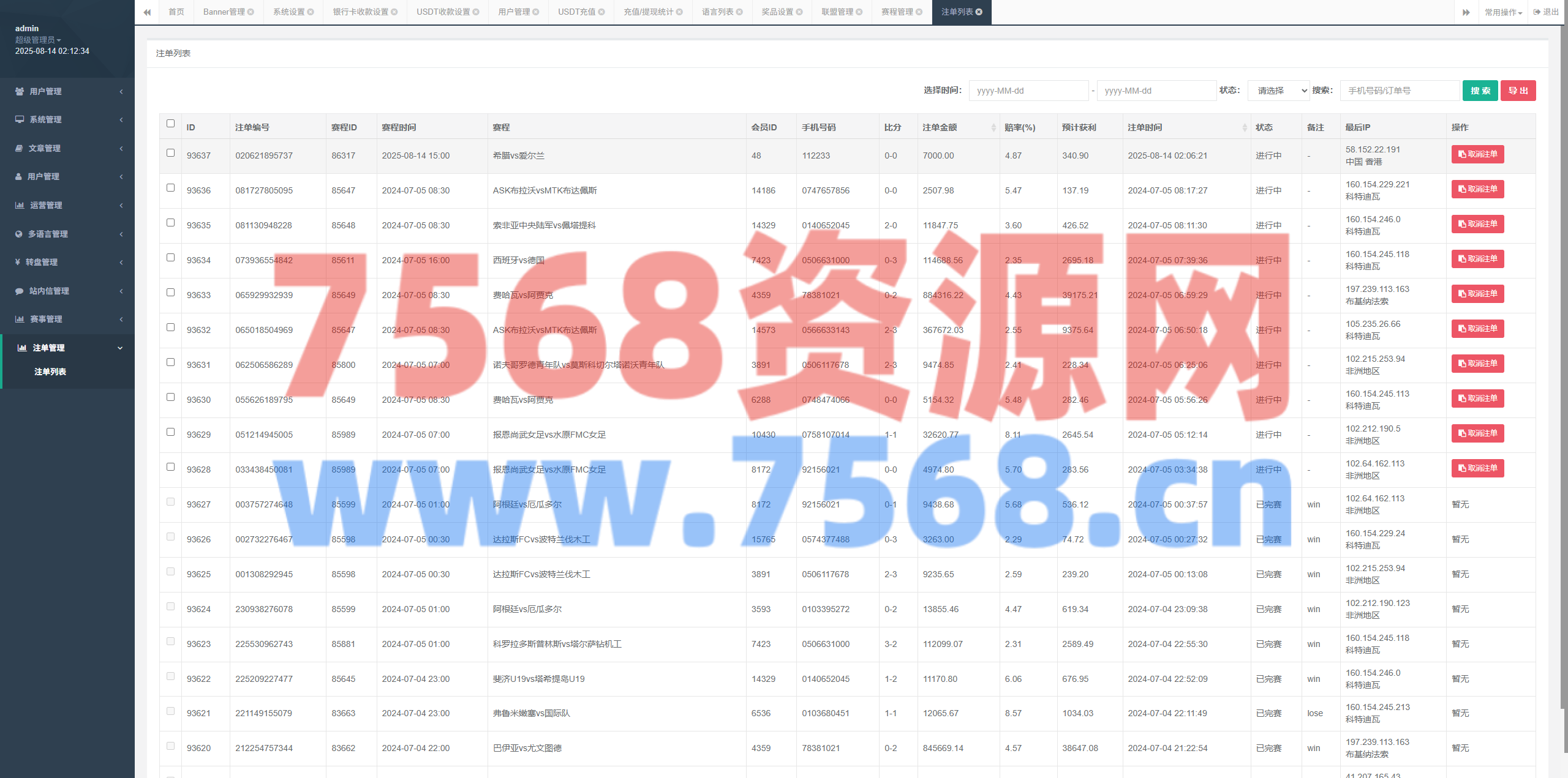
Task: Click 取消注单 for order 93636
Action: coord(1477,189)
